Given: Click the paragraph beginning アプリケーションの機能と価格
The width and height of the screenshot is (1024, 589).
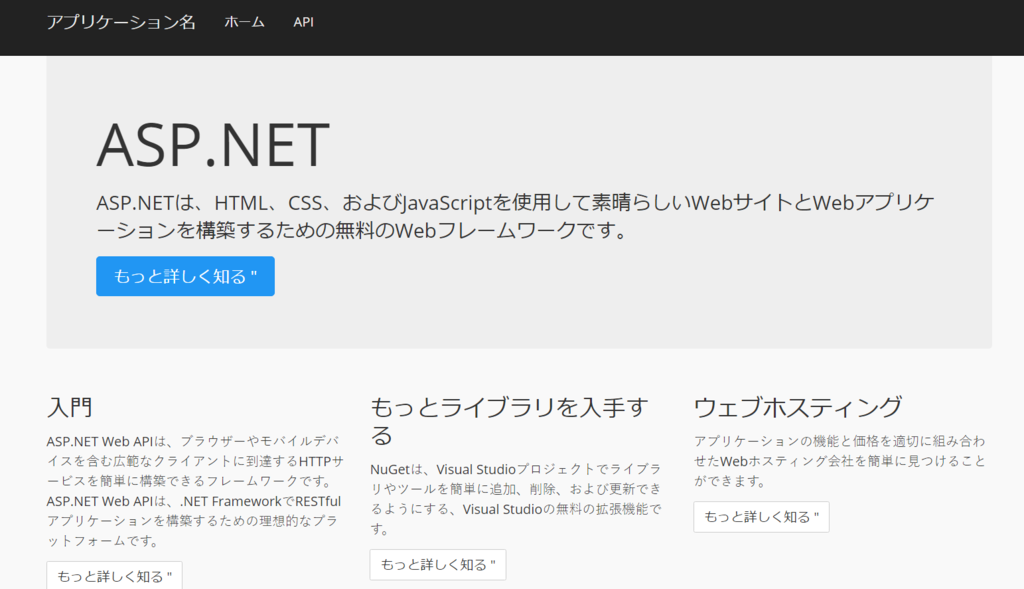Looking at the screenshot, I should [x=839, y=461].
